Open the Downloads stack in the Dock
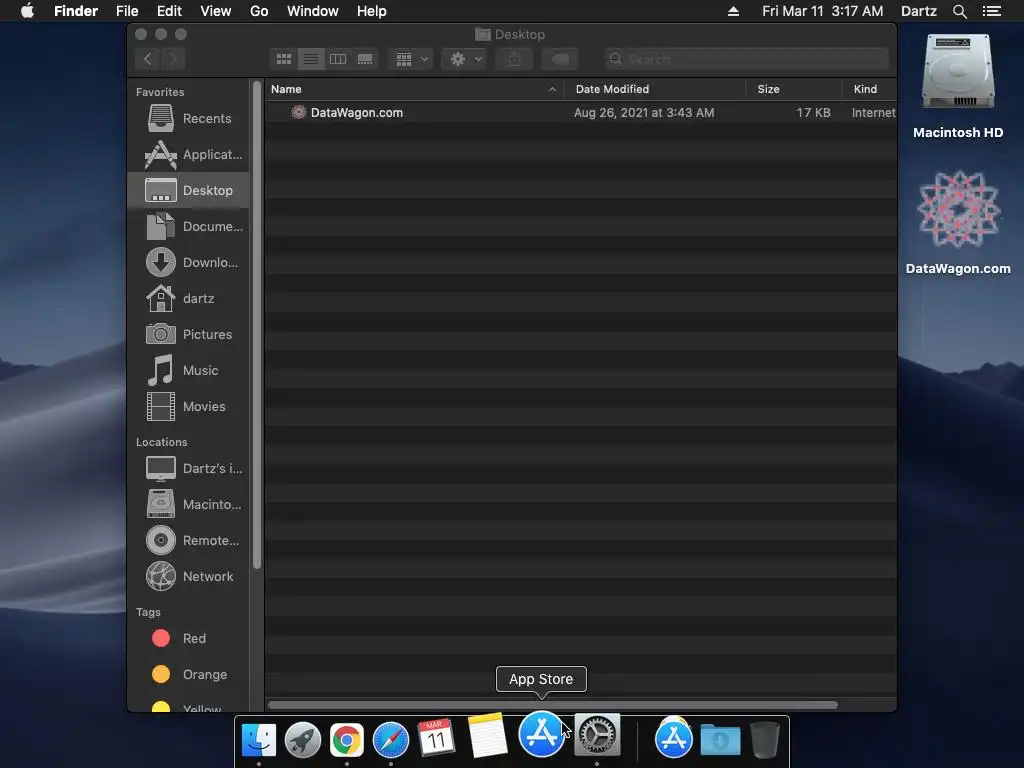The height and width of the screenshot is (768, 1024). point(720,740)
